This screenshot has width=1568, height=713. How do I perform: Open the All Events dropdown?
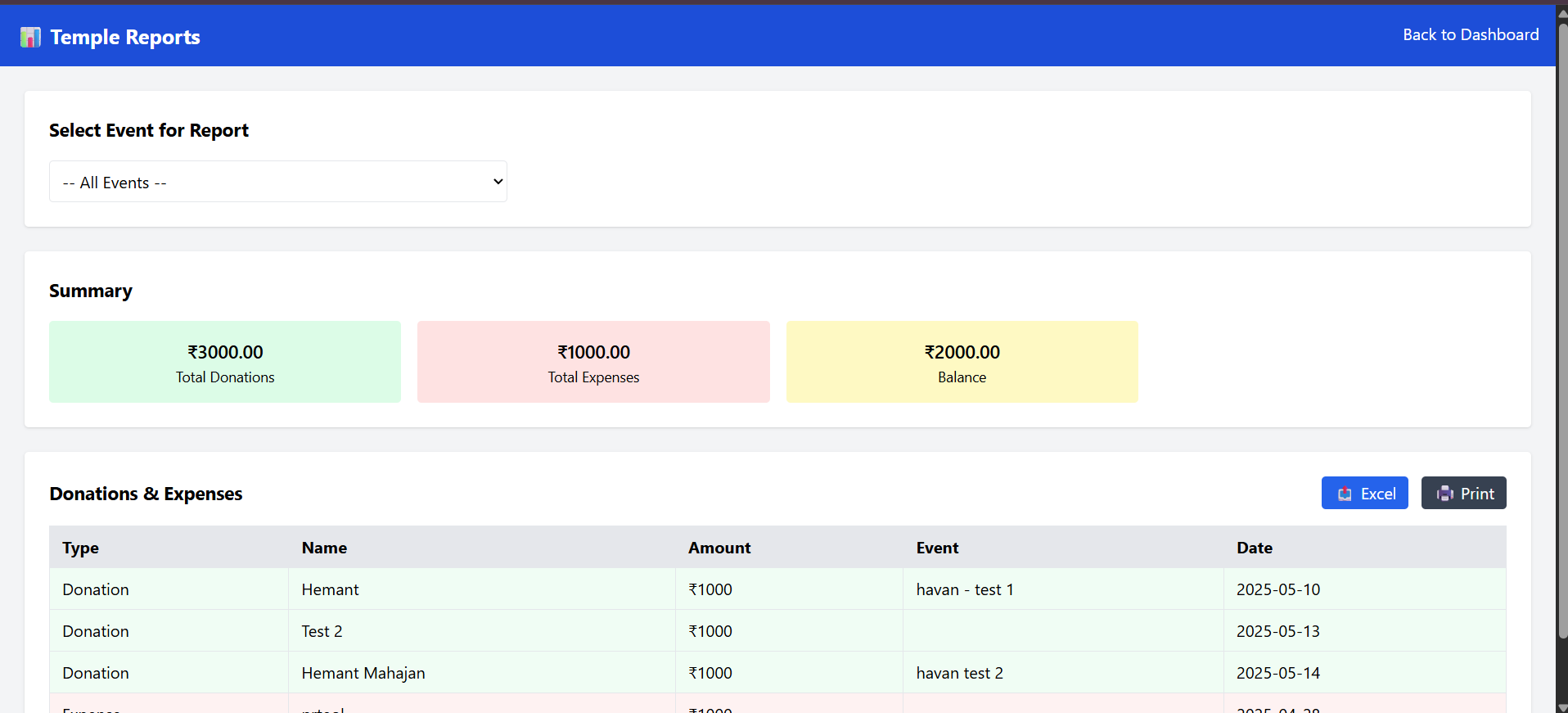(278, 182)
